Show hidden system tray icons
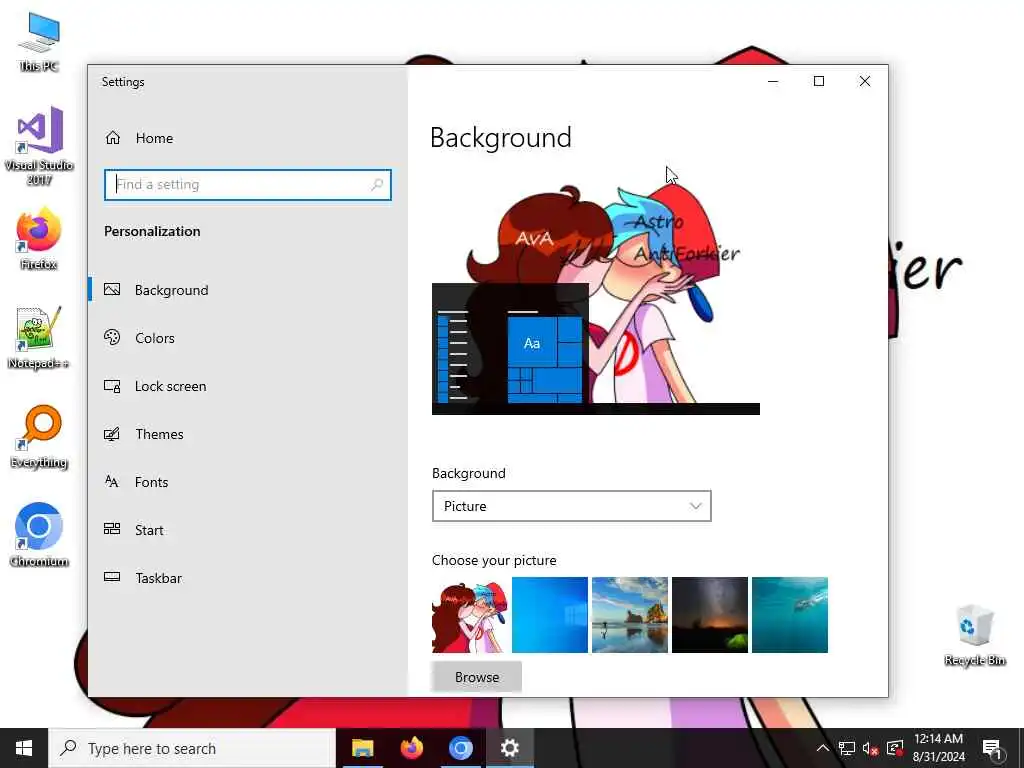Image resolution: width=1024 pixels, height=768 pixels. pyautogui.click(x=823, y=748)
